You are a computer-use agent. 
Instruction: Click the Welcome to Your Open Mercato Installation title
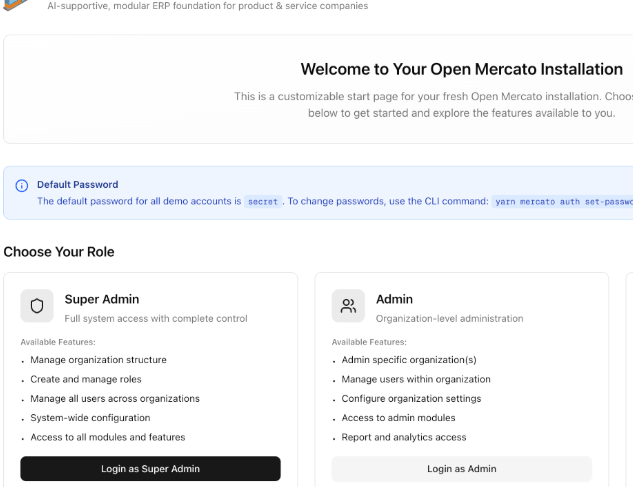(461, 69)
